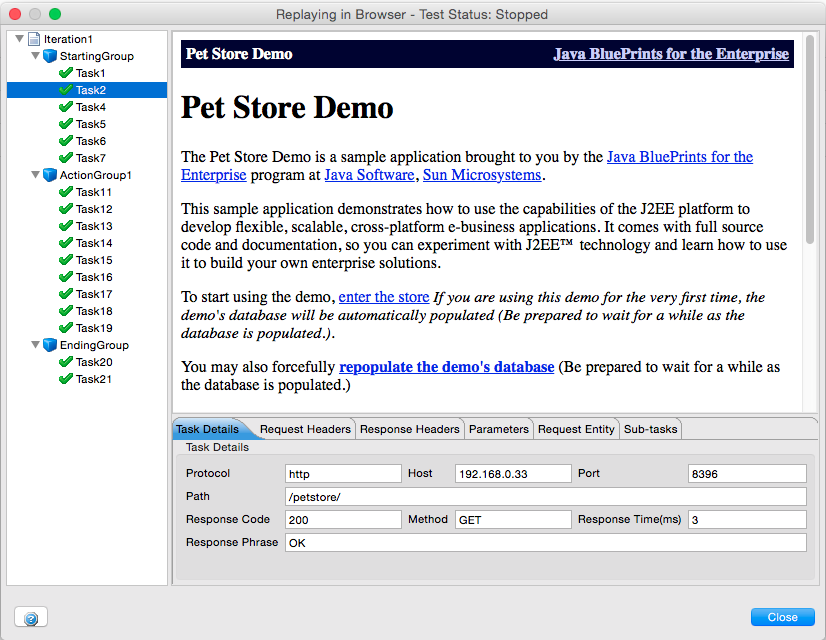Click the Path field /petstore/

[x=546, y=497]
